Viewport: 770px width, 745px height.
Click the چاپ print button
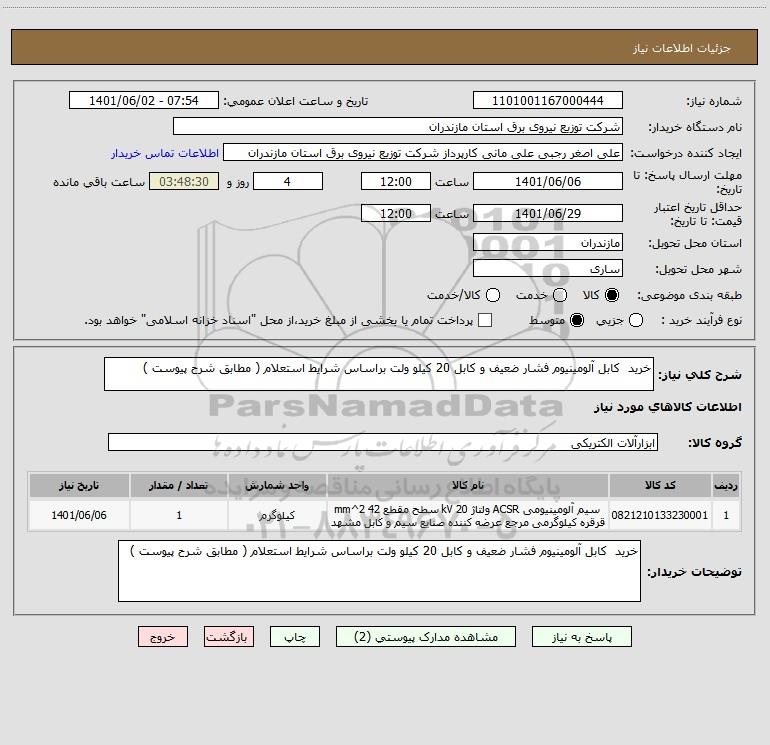pos(295,636)
